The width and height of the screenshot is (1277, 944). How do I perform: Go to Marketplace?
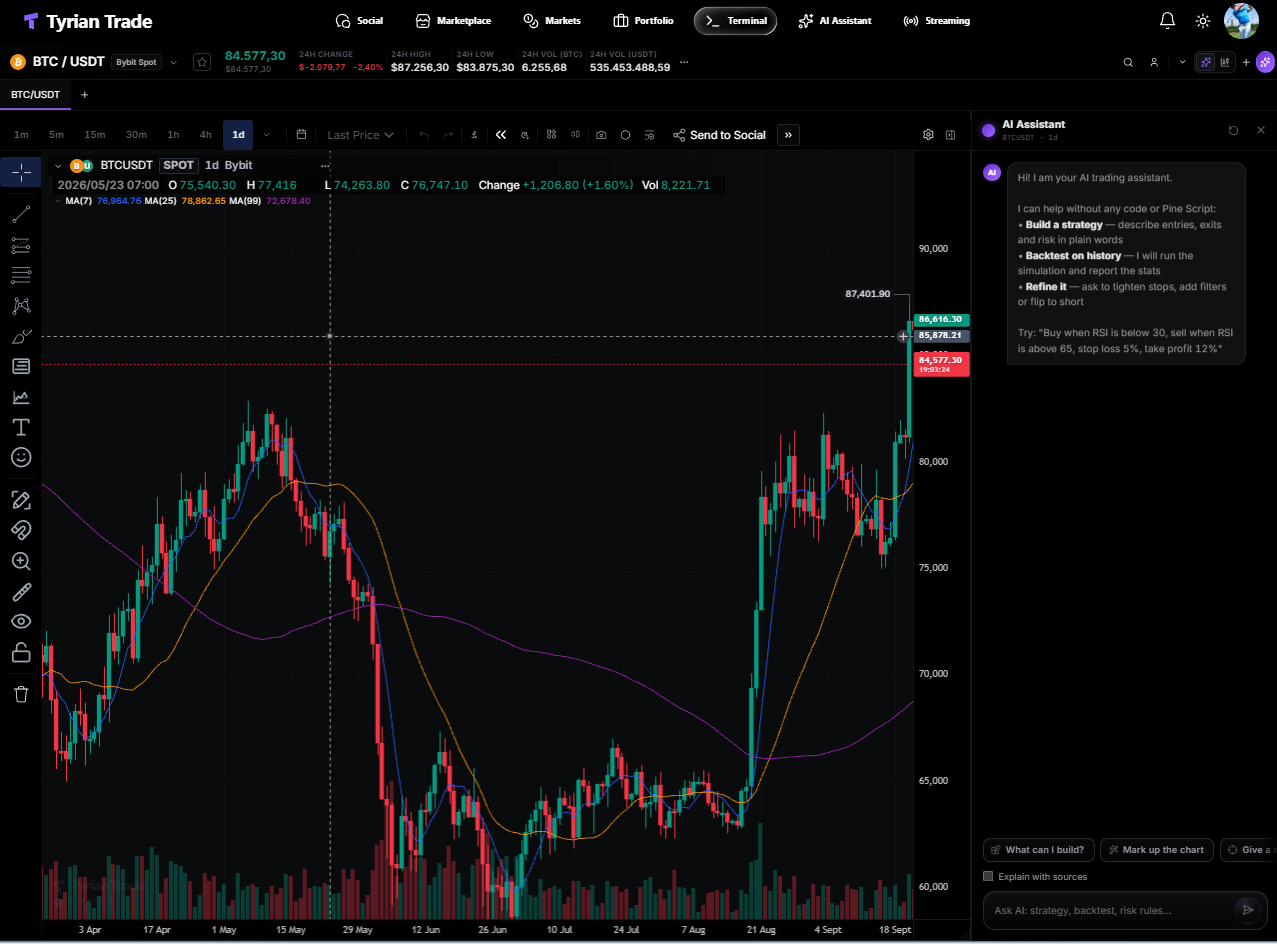tap(453, 20)
